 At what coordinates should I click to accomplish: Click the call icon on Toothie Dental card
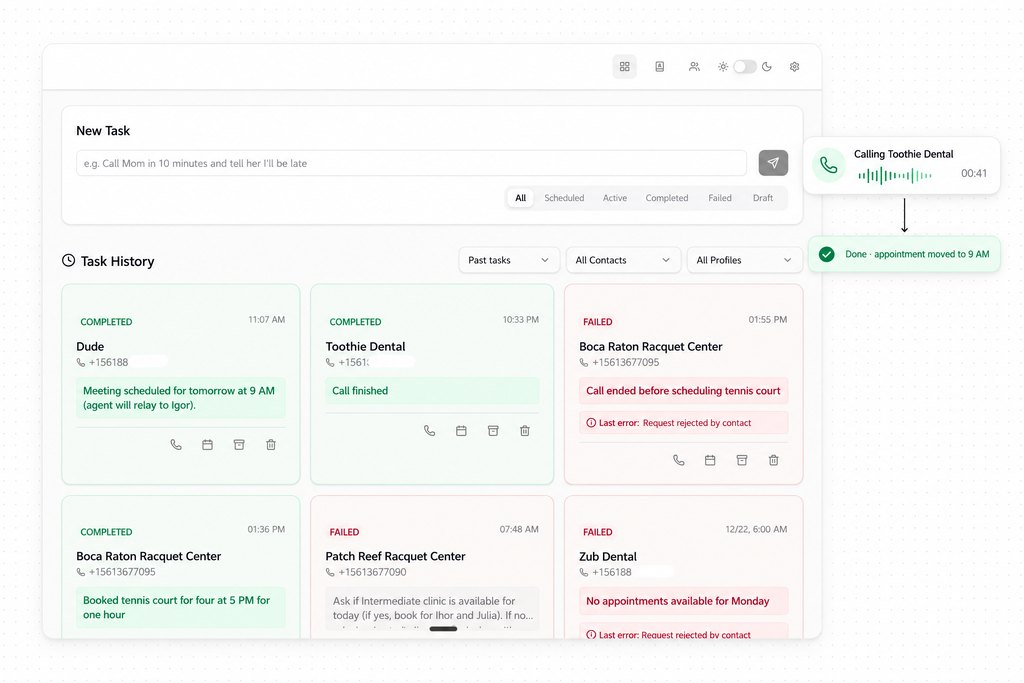429,431
